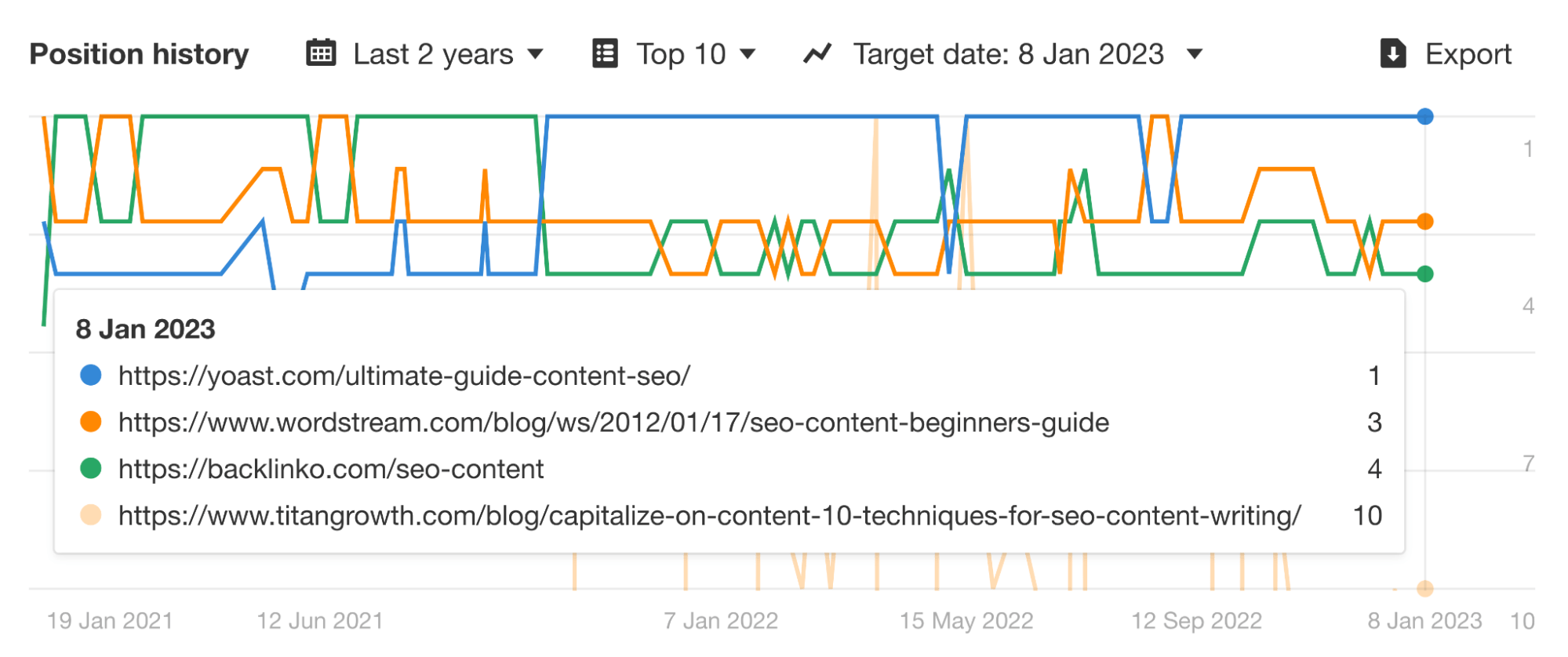This screenshot has width=1568, height=657.
Task: Open the backlinko.com seo-content link
Action: click(331, 469)
